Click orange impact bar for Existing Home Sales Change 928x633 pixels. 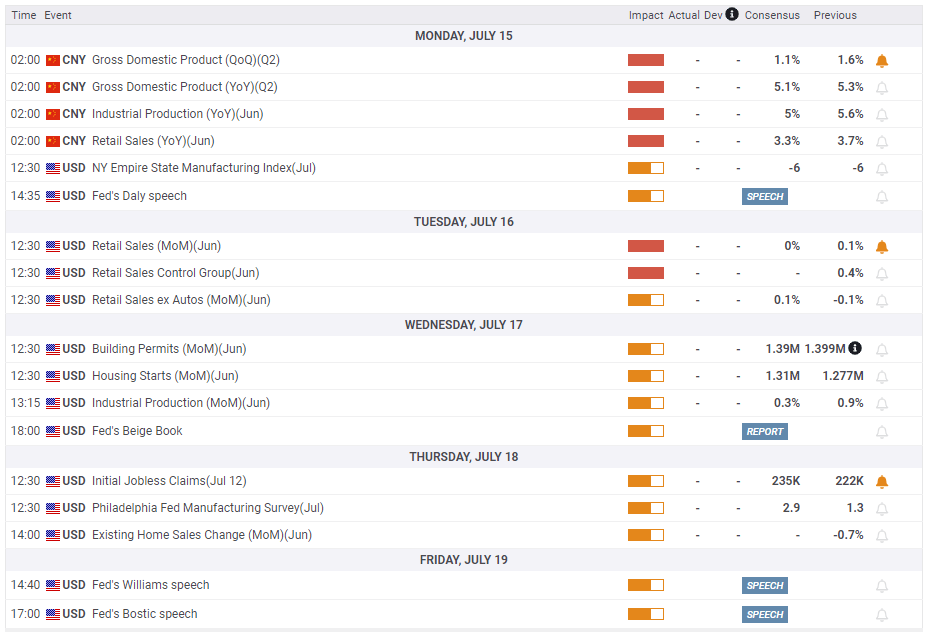tap(646, 535)
